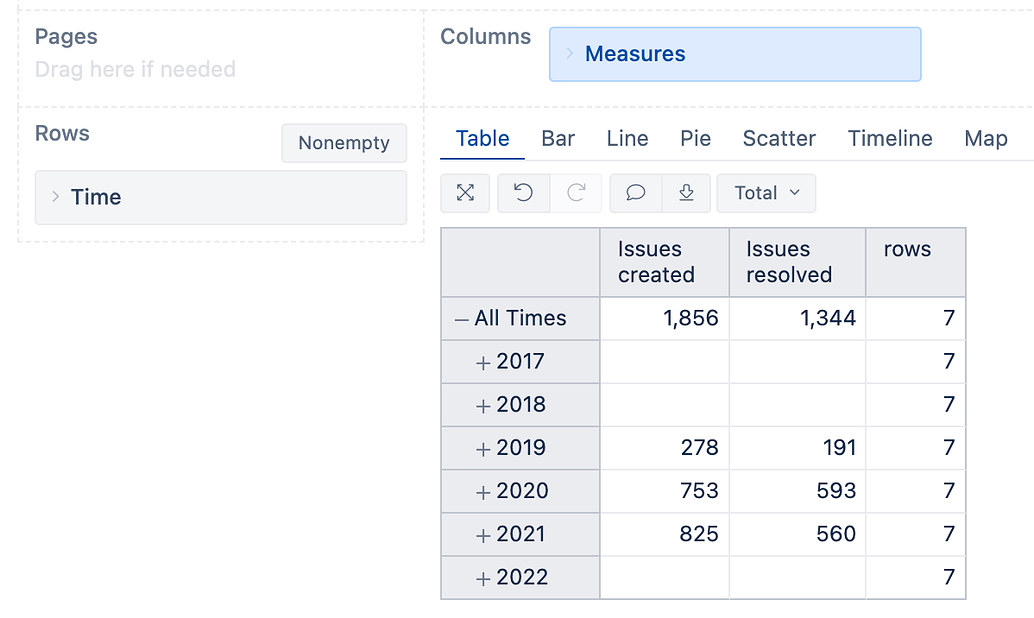Expand the 2019 year row
Viewport: 1034px width, 618px height.
point(483,448)
